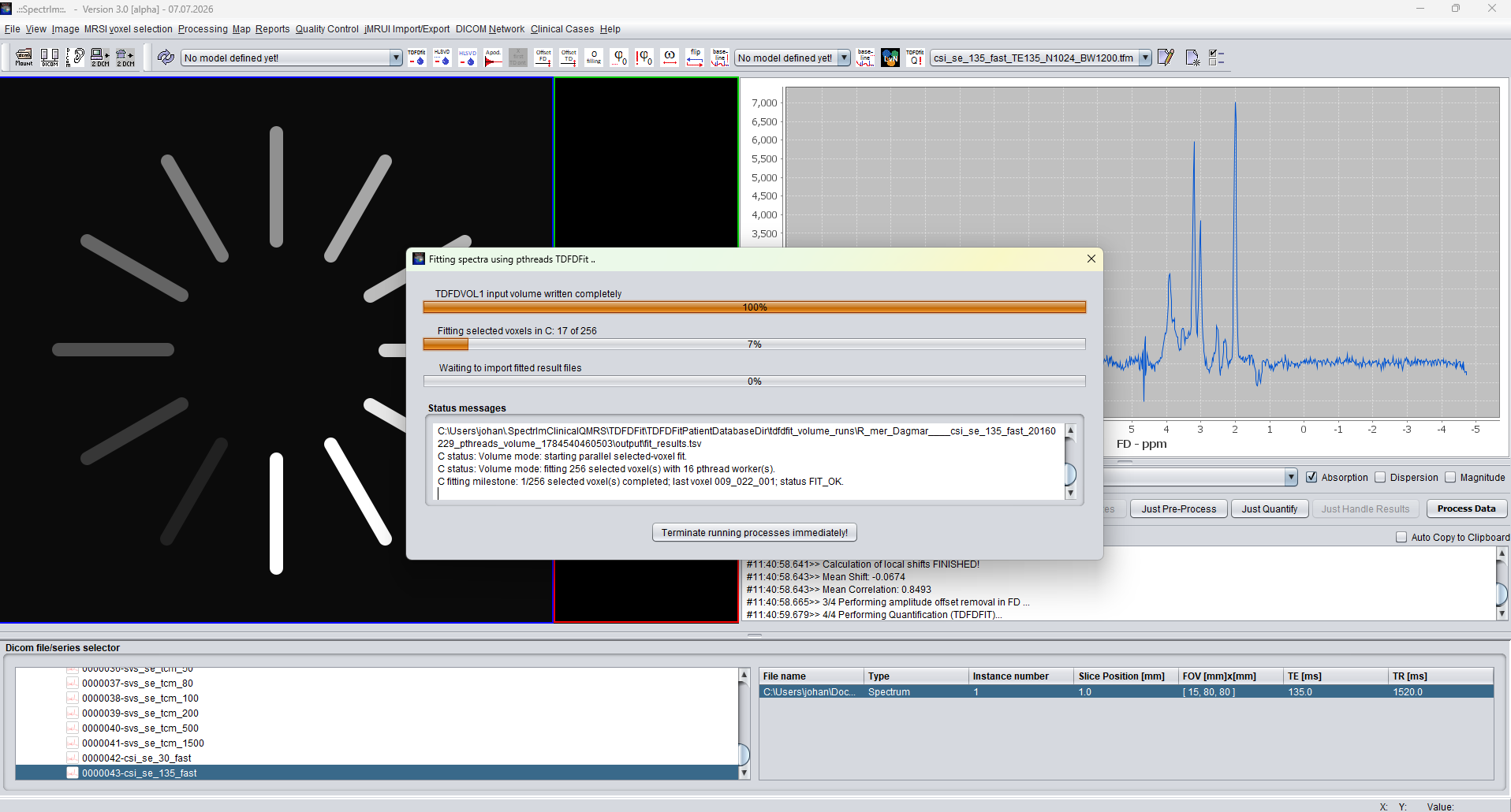The height and width of the screenshot is (812, 1511).
Task: Select the Spectrum row in file table
Action: click(x=1126, y=692)
